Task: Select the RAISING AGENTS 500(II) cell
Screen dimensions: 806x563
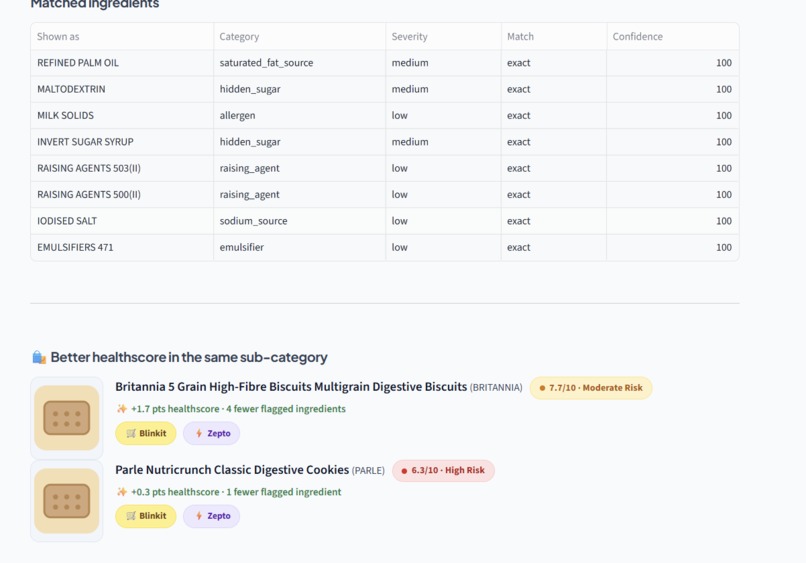Action: (x=122, y=194)
